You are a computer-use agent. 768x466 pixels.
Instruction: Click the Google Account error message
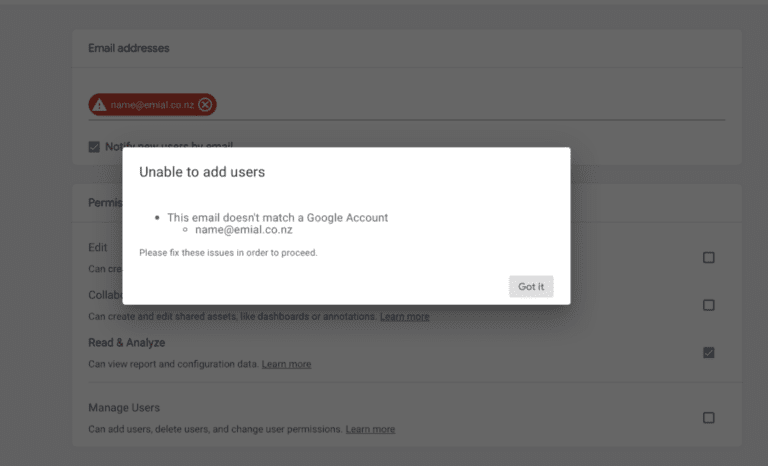[278, 218]
